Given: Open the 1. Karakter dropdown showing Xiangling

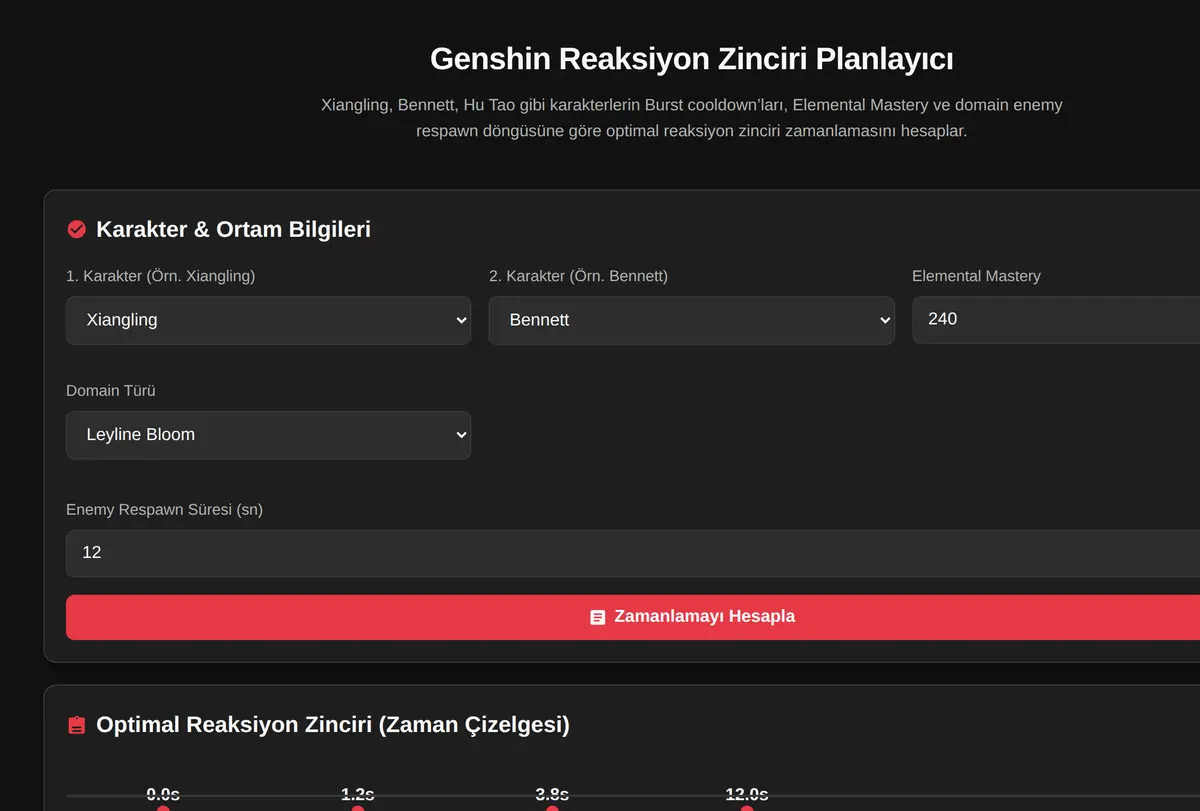Looking at the screenshot, I should coord(268,320).
